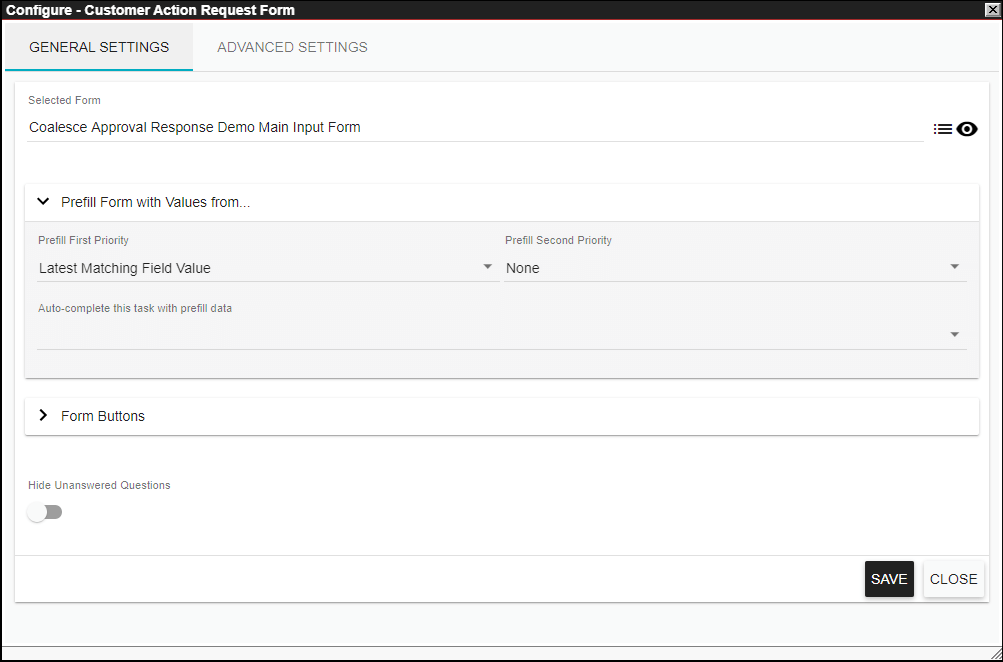Open Prefill First Priority dropdown
Viewport: 1003px width, 662px height.
tap(267, 268)
